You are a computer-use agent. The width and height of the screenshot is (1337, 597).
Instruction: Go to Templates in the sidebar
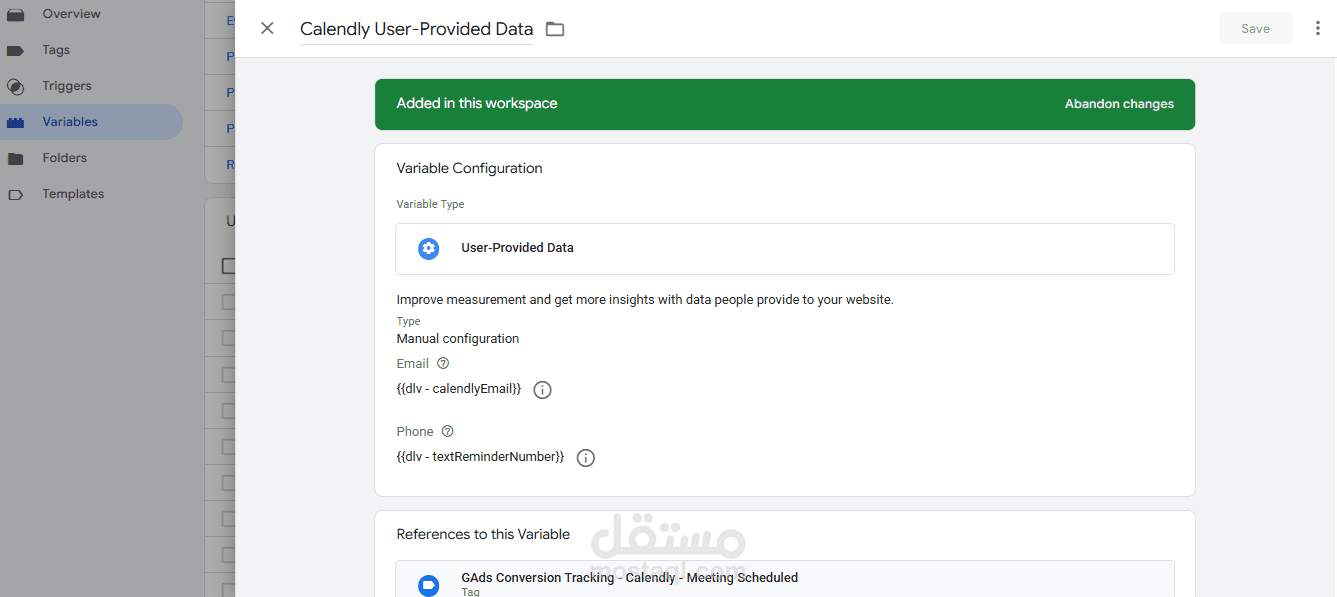click(73, 194)
